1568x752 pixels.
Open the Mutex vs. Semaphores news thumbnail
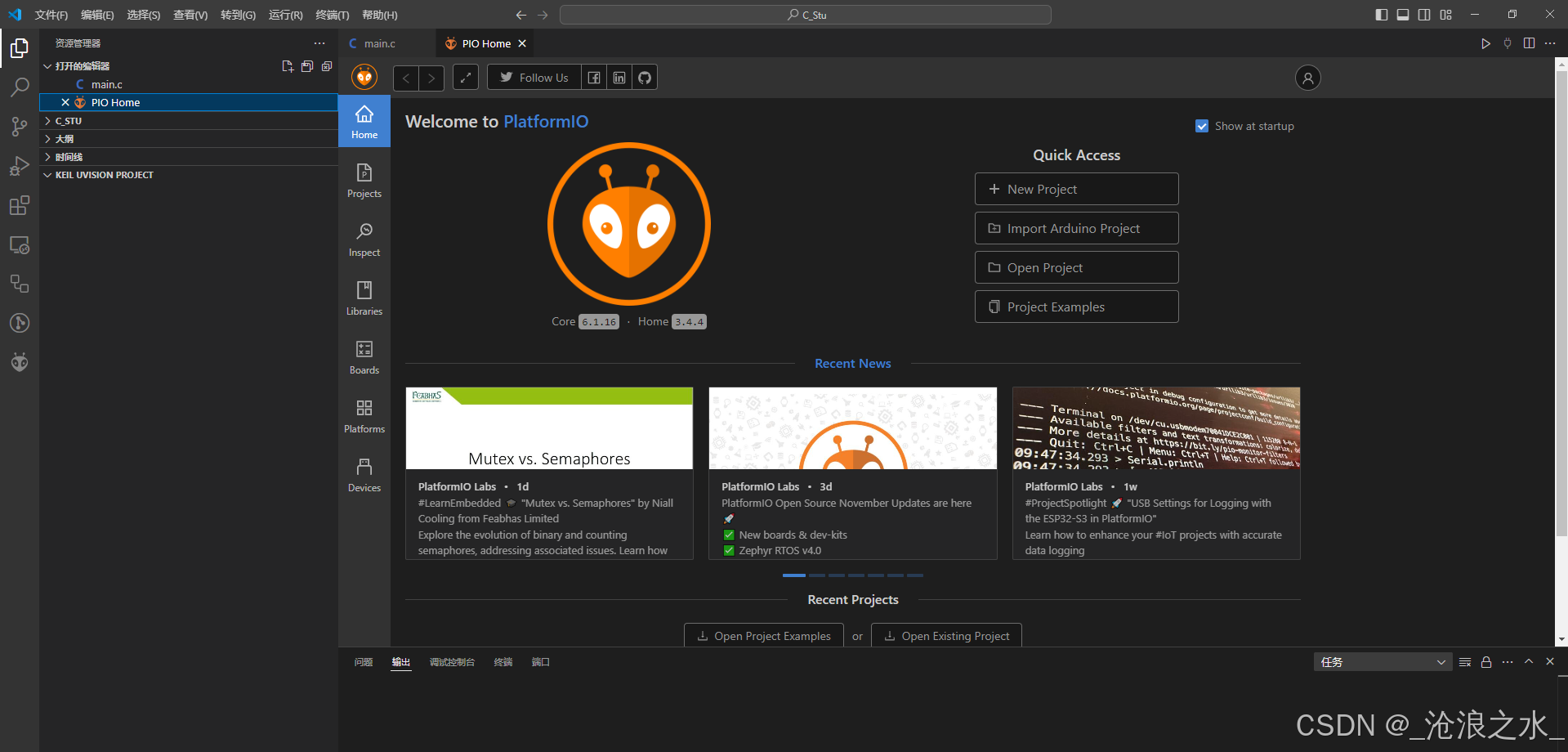coord(549,428)
